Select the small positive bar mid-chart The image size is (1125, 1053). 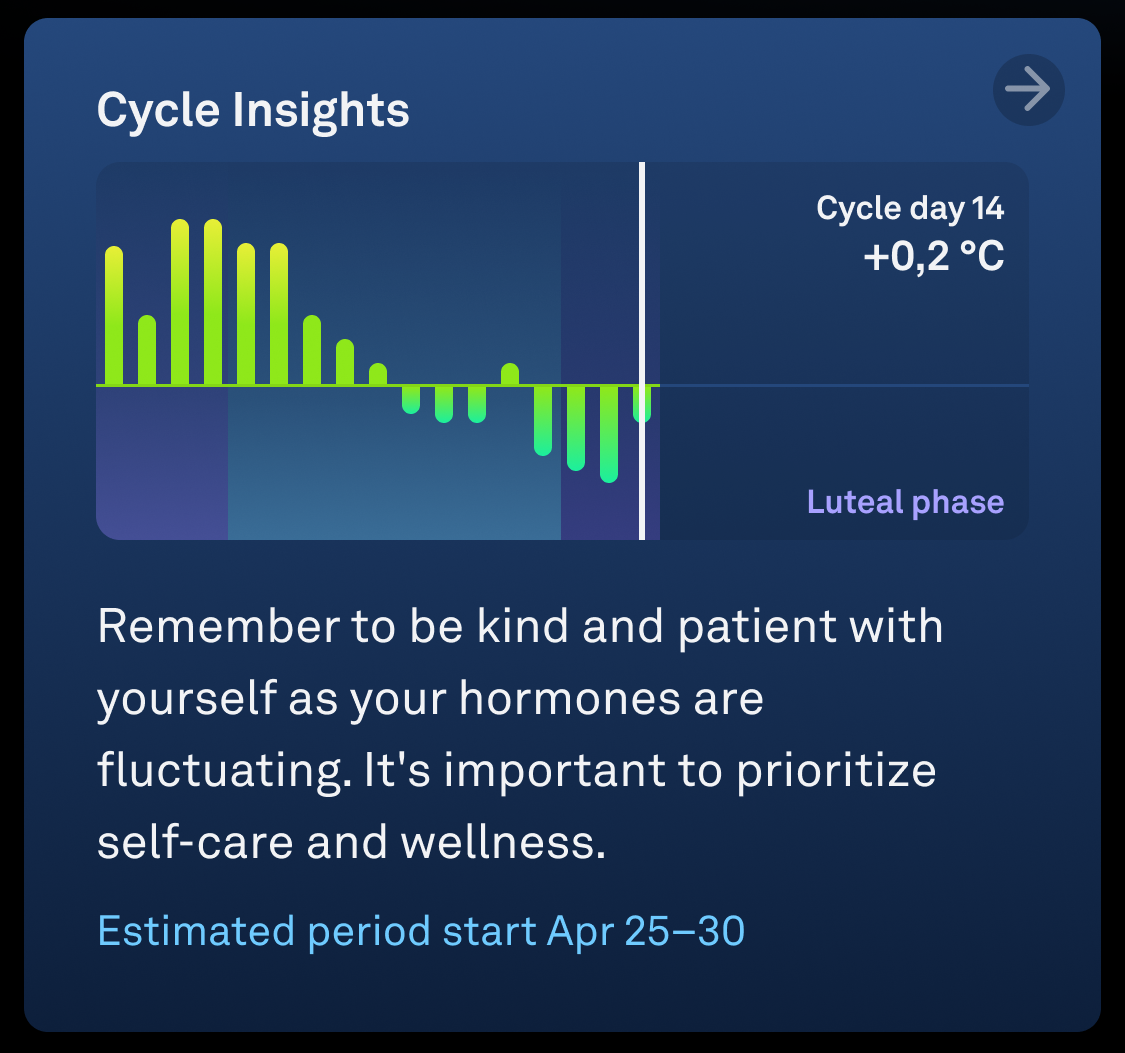[510, 374]
